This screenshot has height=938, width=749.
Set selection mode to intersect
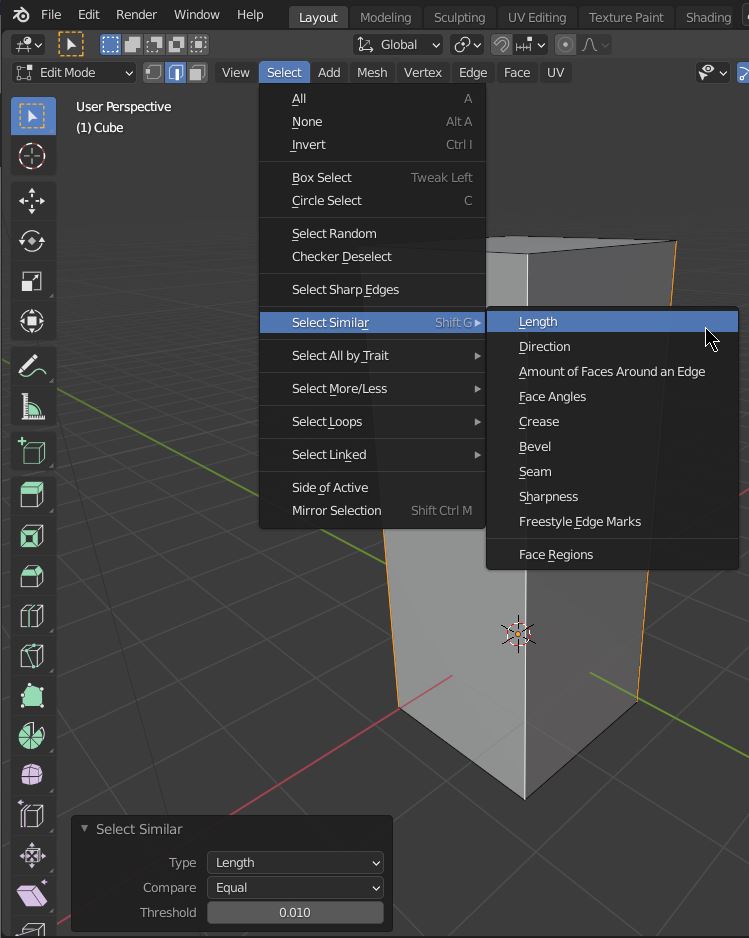pyautogui.click(x=199, y=45)
